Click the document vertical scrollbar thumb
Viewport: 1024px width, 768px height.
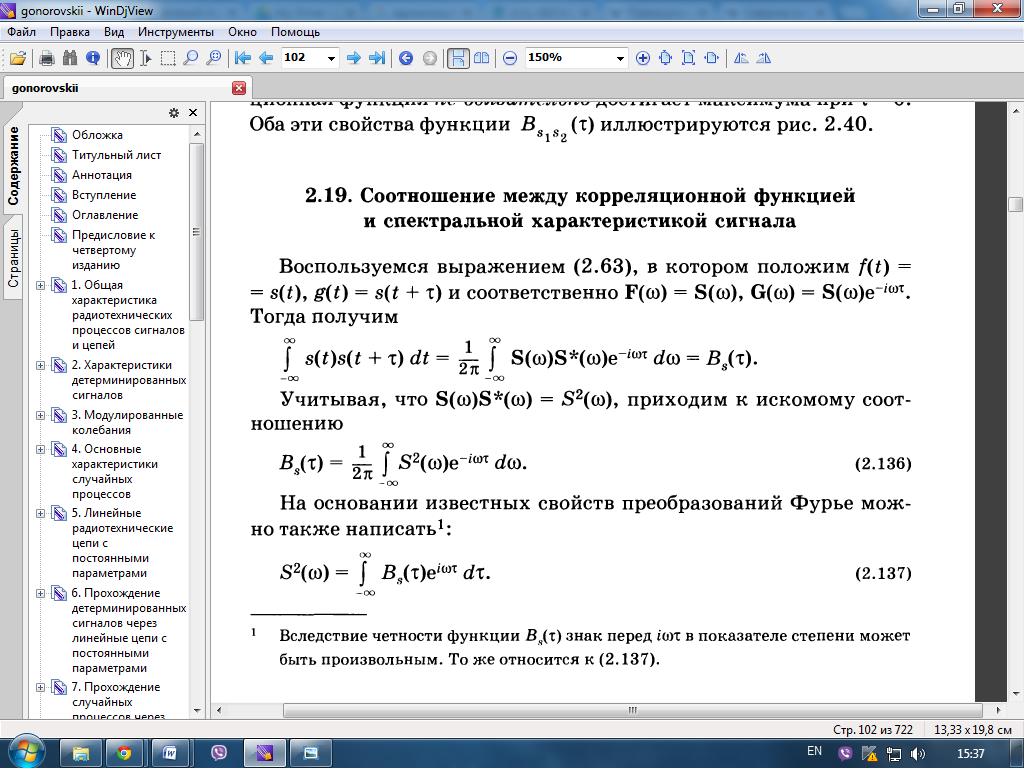tap(1015, 204)
